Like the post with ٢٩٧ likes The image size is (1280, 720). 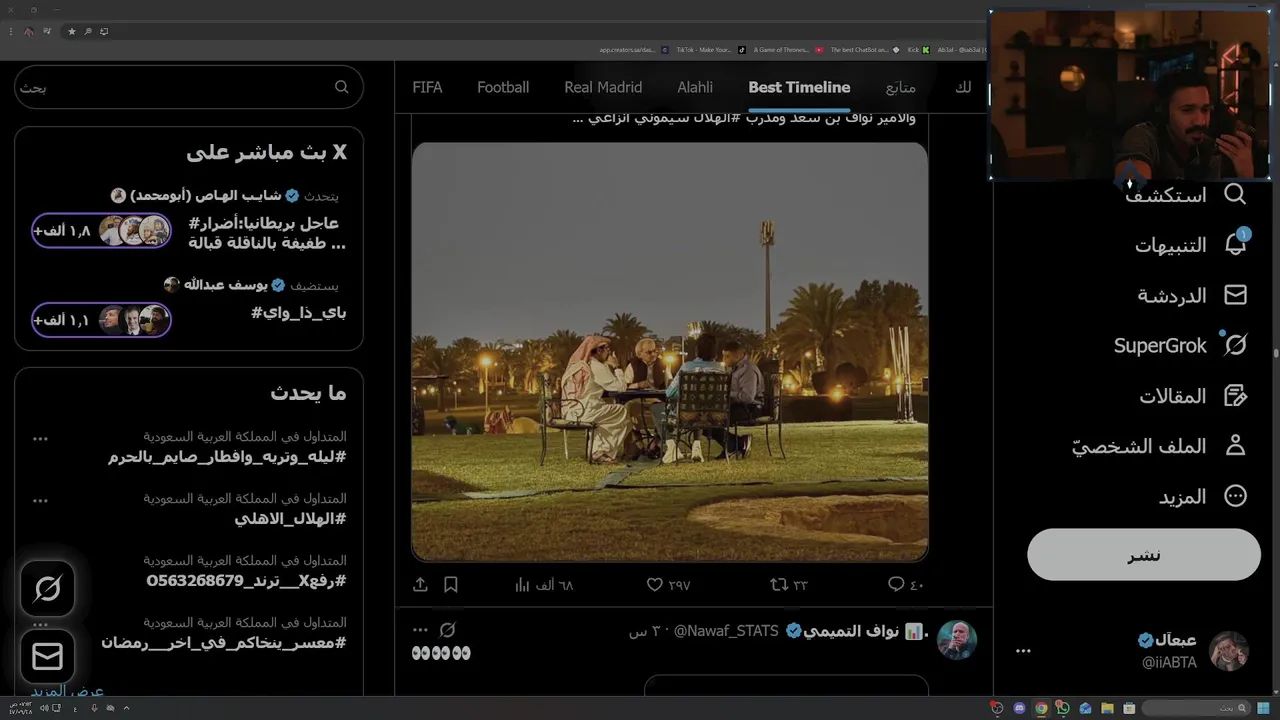[x=654, y=584]
